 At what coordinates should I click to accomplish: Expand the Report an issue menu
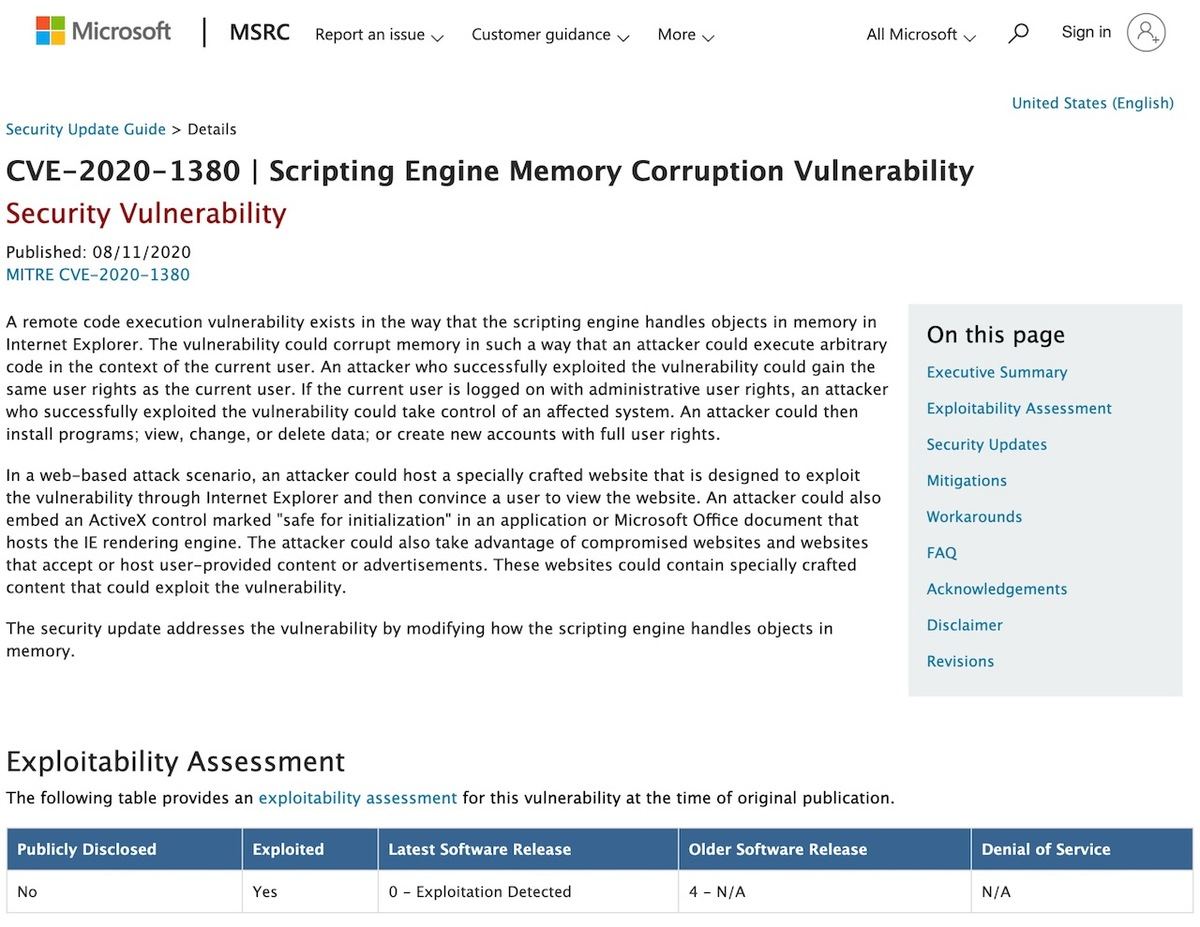(x=379, y=35)
